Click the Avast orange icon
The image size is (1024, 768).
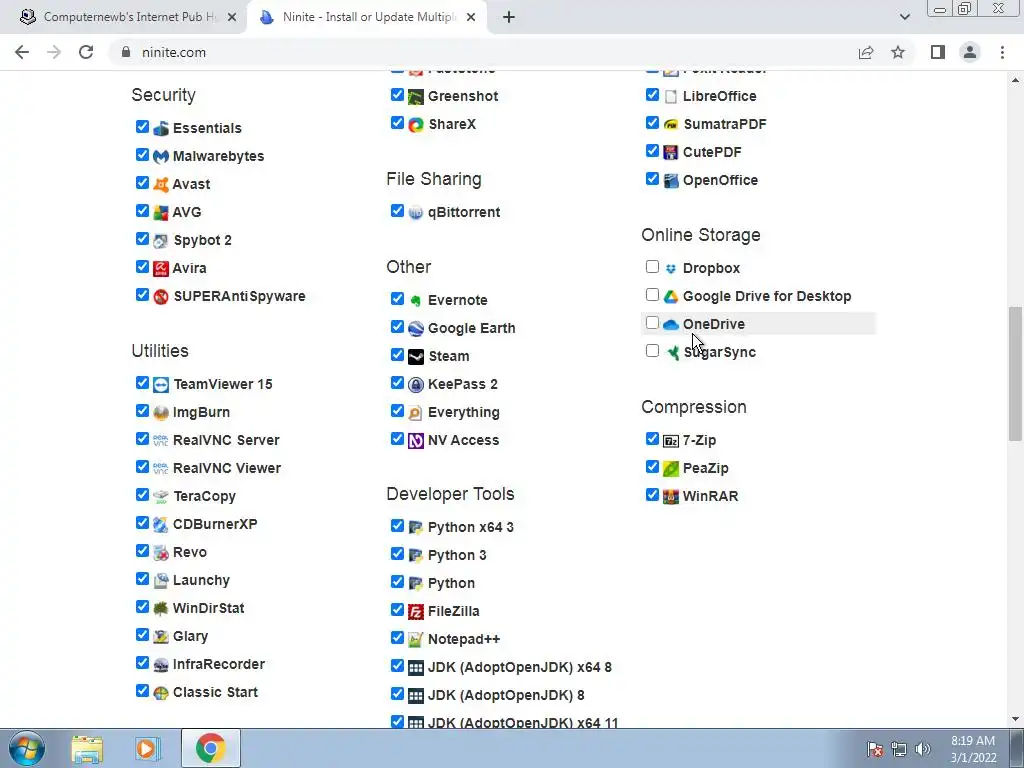[161, 184]
